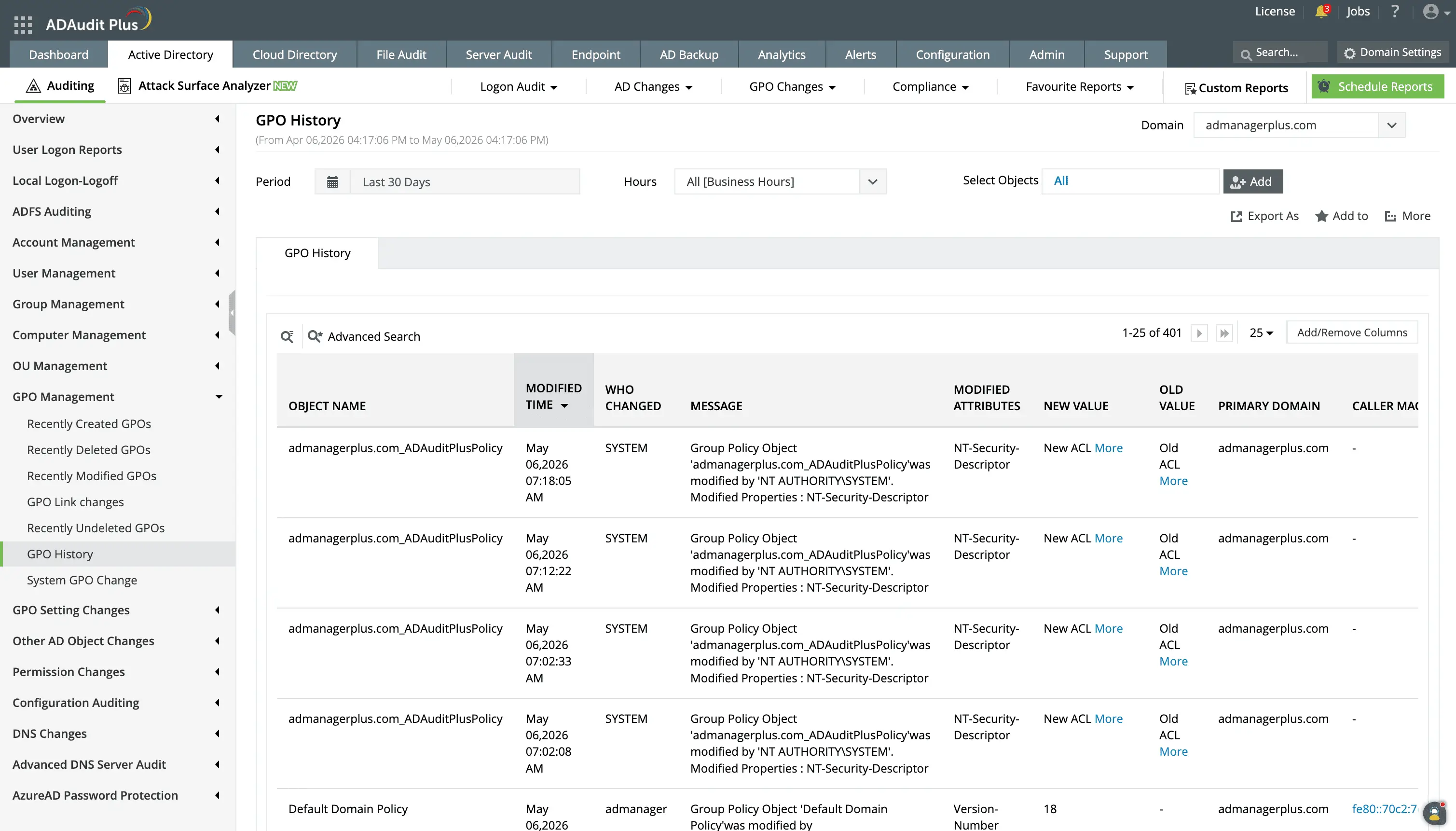
Task: Click the search magnifier in the top bar
Action: point(1246,54)
